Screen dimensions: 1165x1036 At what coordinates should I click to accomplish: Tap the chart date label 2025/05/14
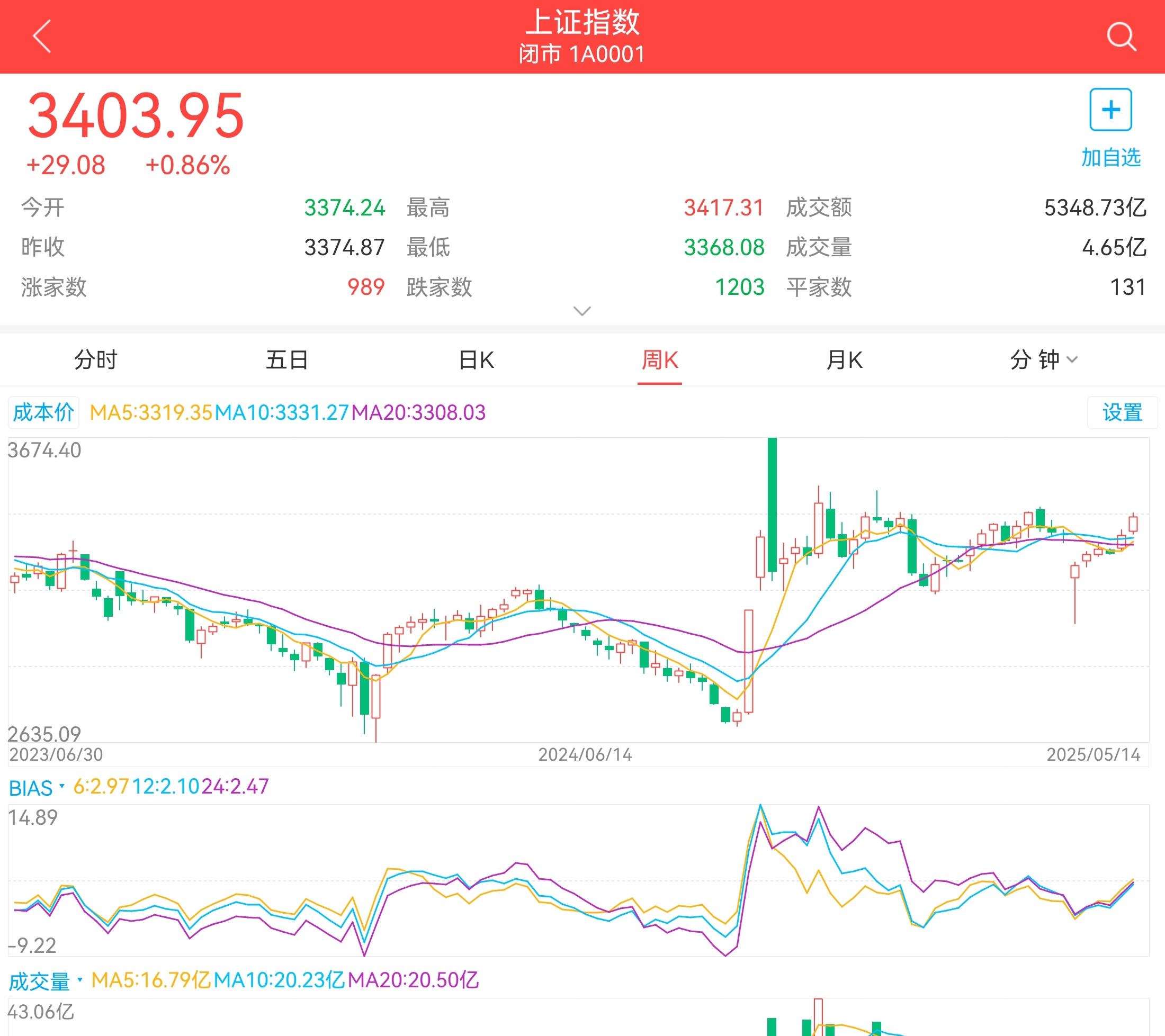click(x=1093, y=754)
